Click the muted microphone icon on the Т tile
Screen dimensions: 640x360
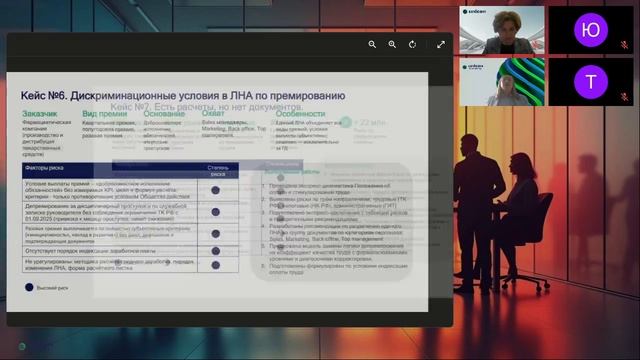(624, 97)
